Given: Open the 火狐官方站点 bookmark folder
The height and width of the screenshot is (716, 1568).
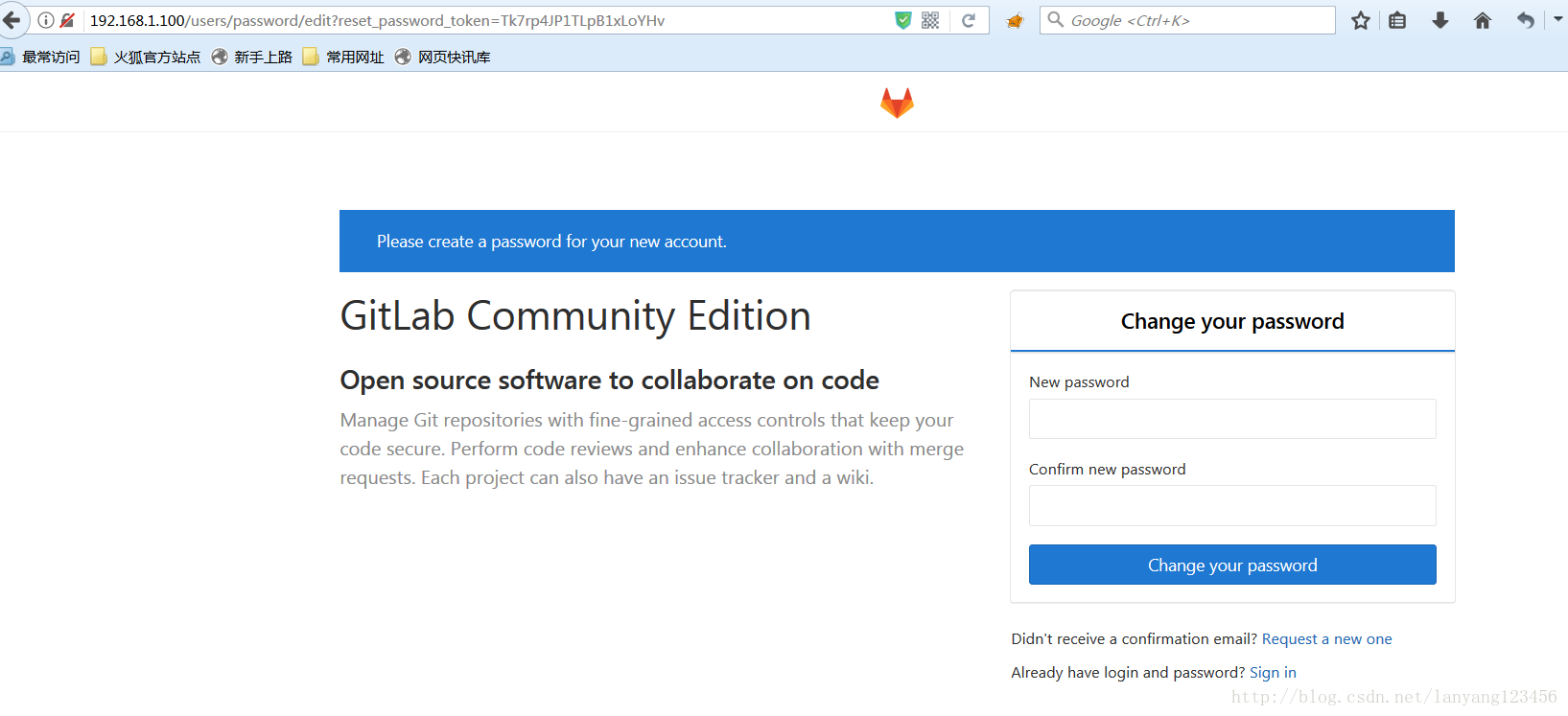Looking at the screenshot, I should click(146, 58).
